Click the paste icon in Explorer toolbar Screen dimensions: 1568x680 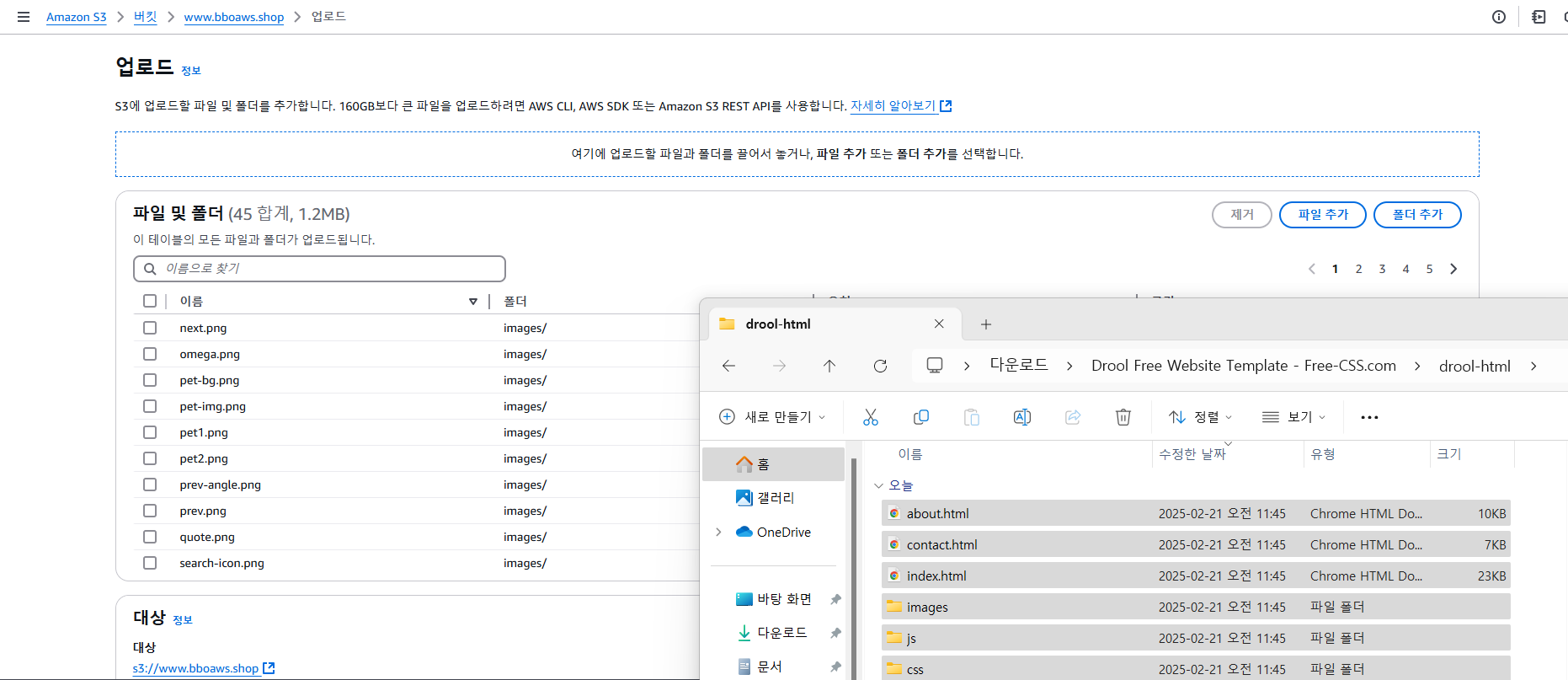click(972, 417)
